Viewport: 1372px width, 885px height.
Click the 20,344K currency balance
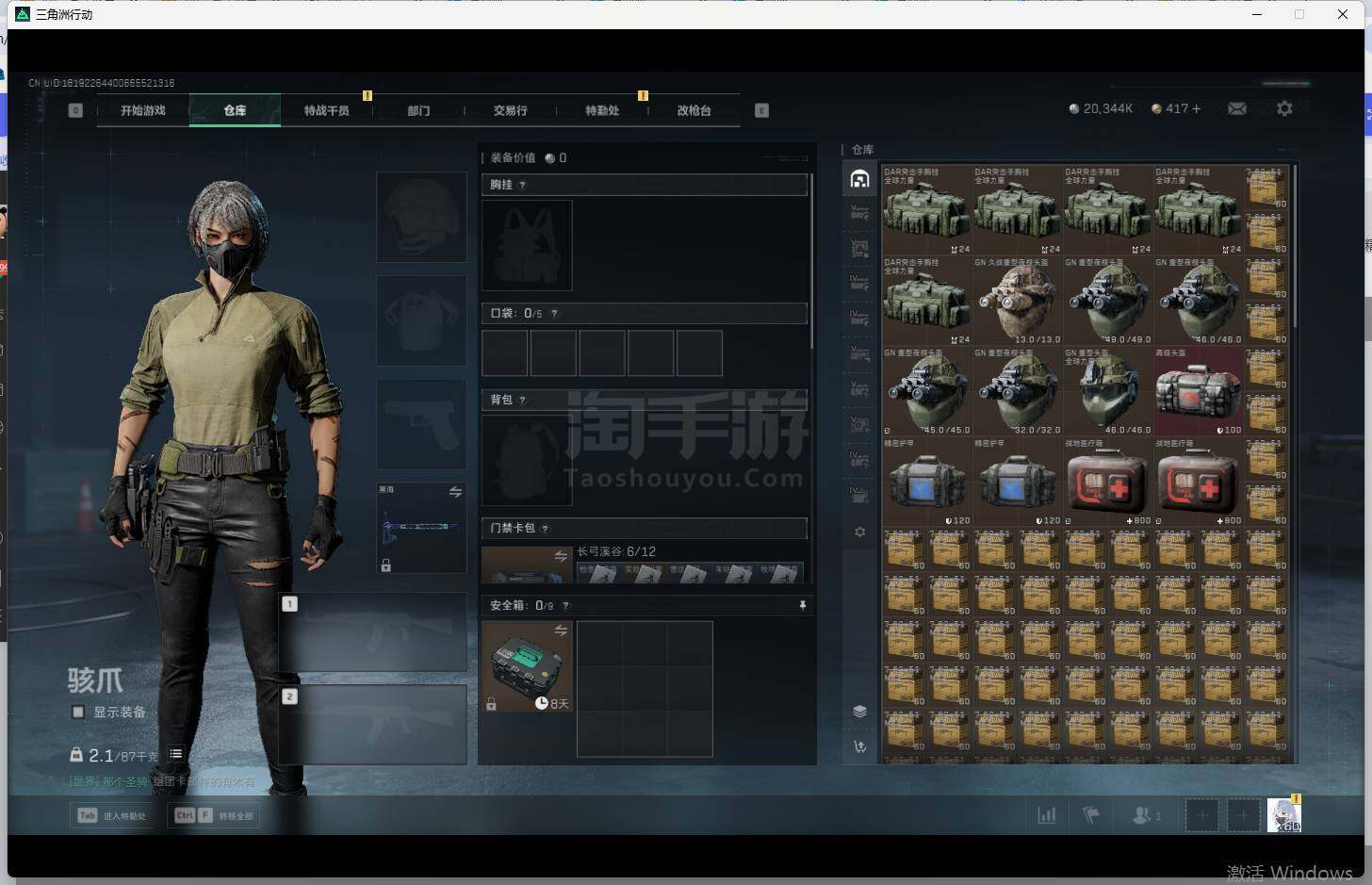point(1101,108)
